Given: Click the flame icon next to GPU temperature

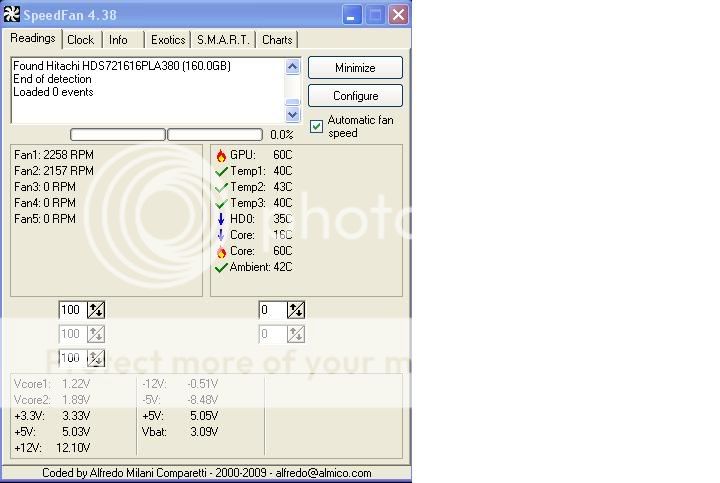Looking at the screenshot, I should (x=221, y=155).
